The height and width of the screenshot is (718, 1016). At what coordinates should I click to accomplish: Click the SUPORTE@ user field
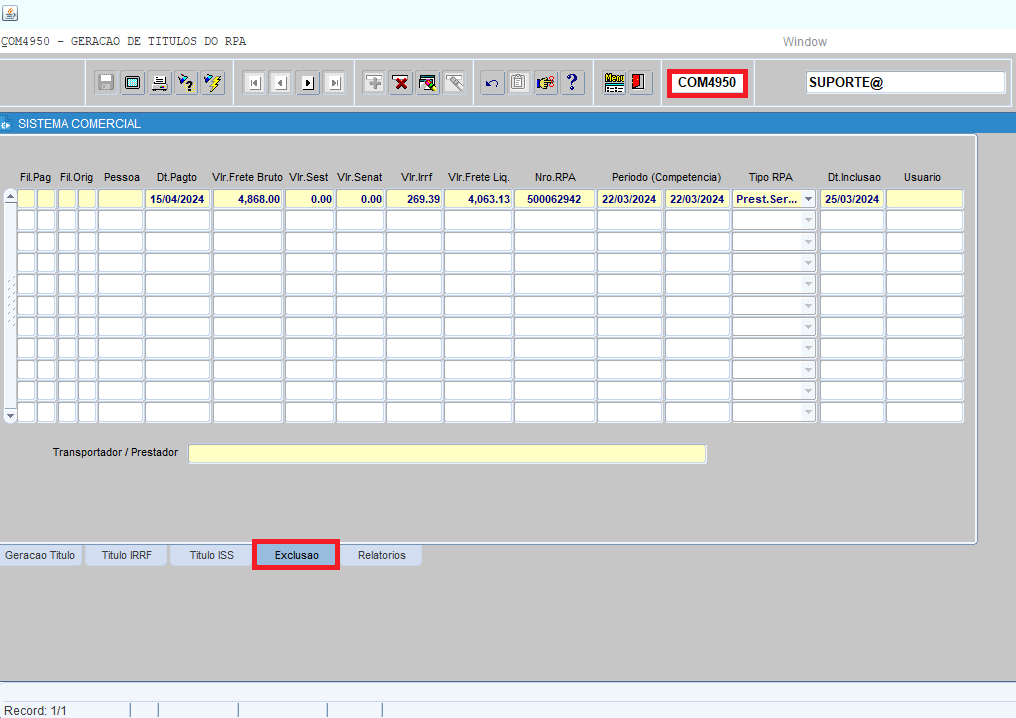click(x=905, y=82)
